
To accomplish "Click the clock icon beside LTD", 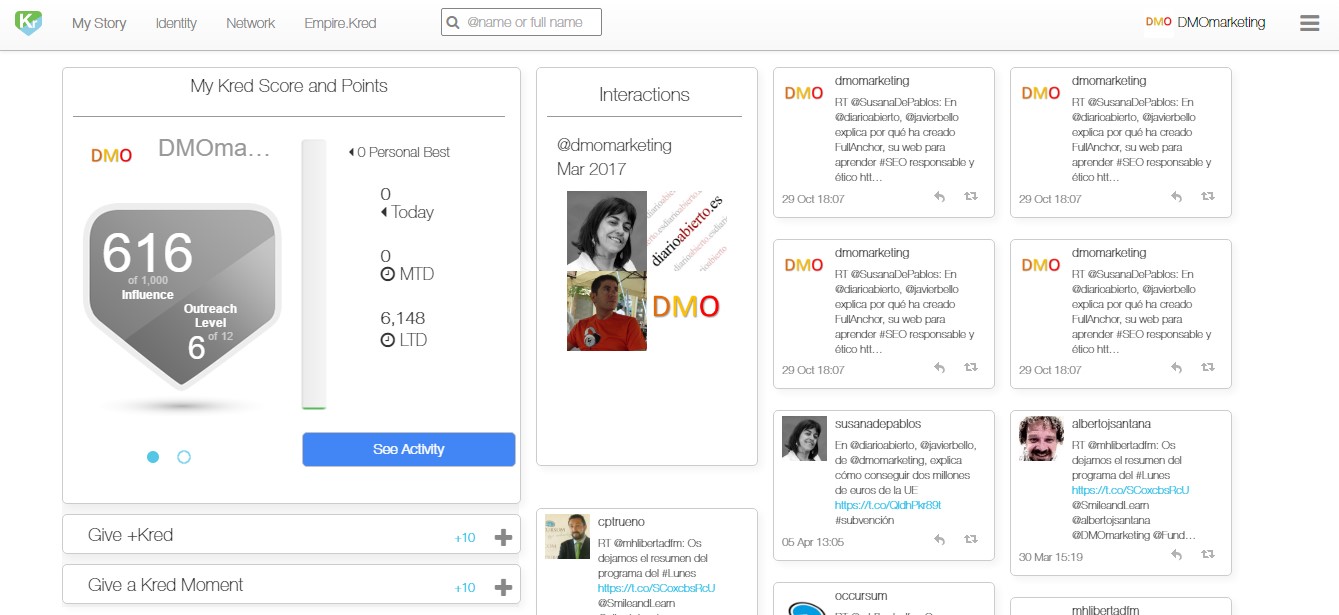I will [x=388, y=340].
